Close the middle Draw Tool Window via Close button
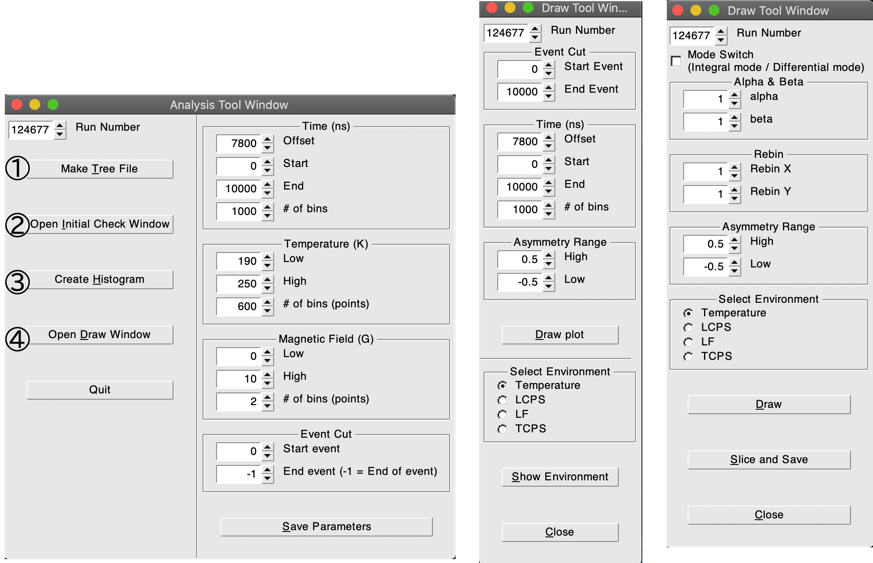Screen dimensions: 873x563 tap(560, 532)
